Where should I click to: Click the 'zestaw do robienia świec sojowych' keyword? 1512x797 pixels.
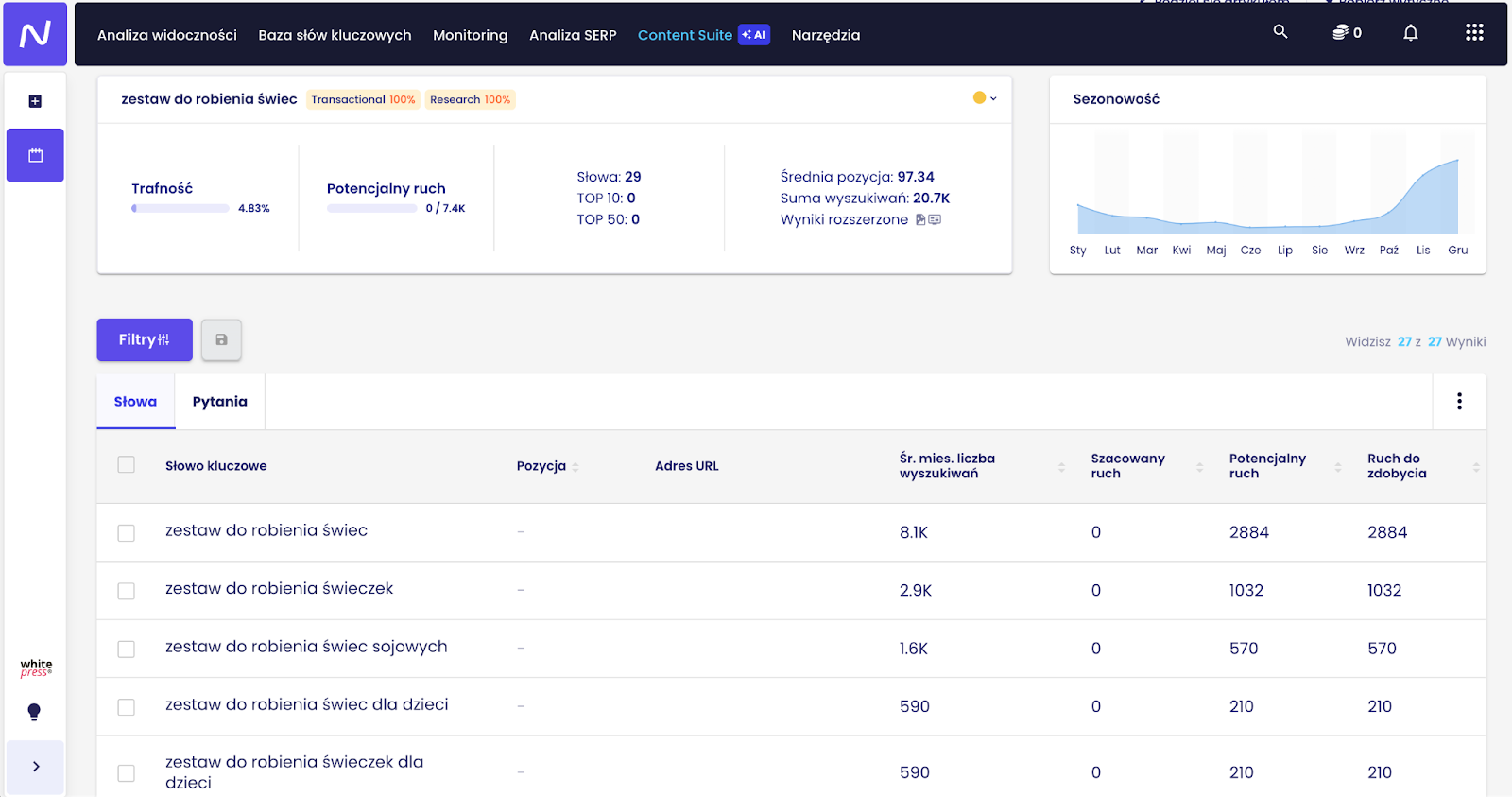click(306, 647)
